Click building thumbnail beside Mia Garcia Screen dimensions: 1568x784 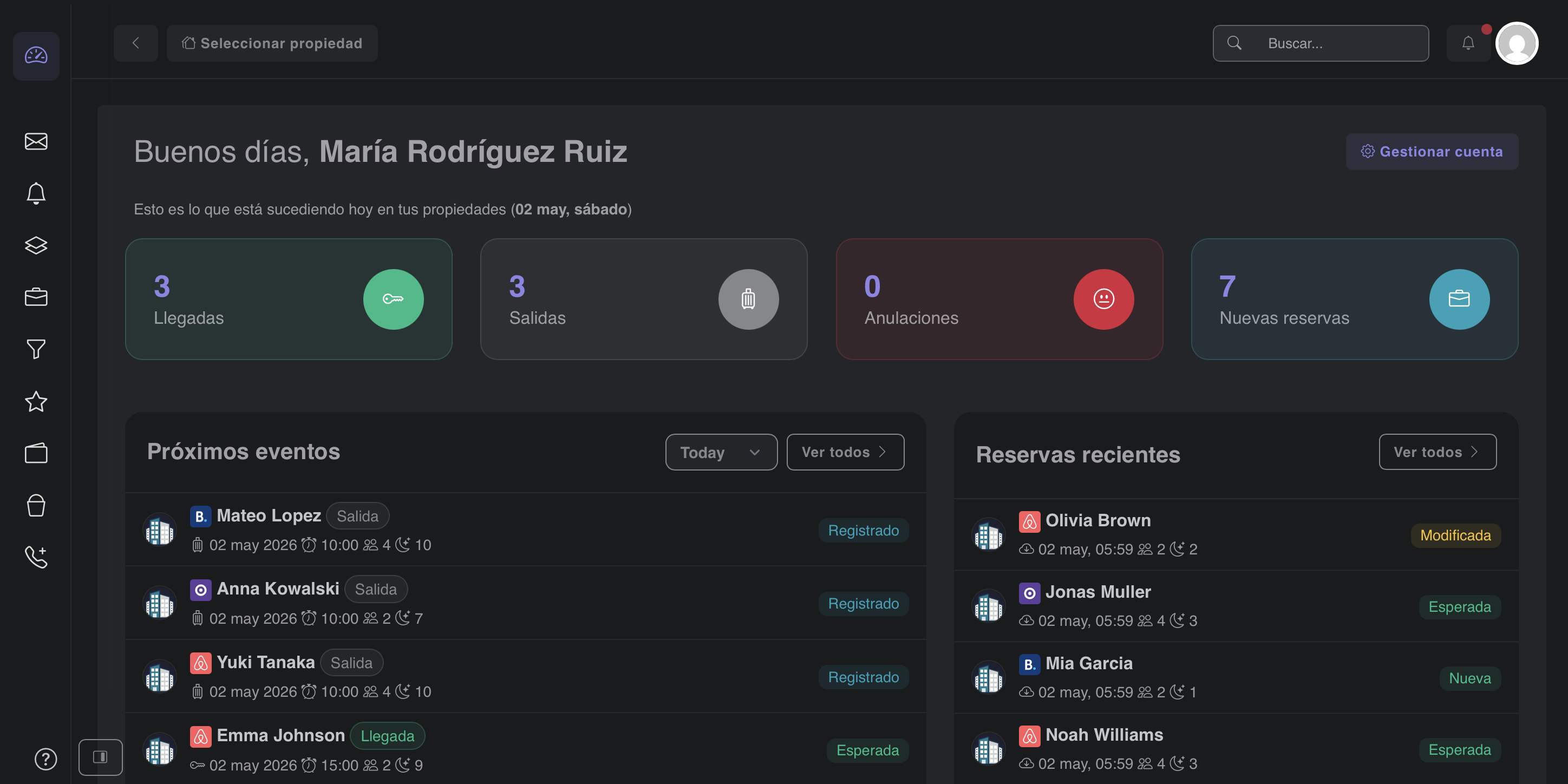pos(989,678)
